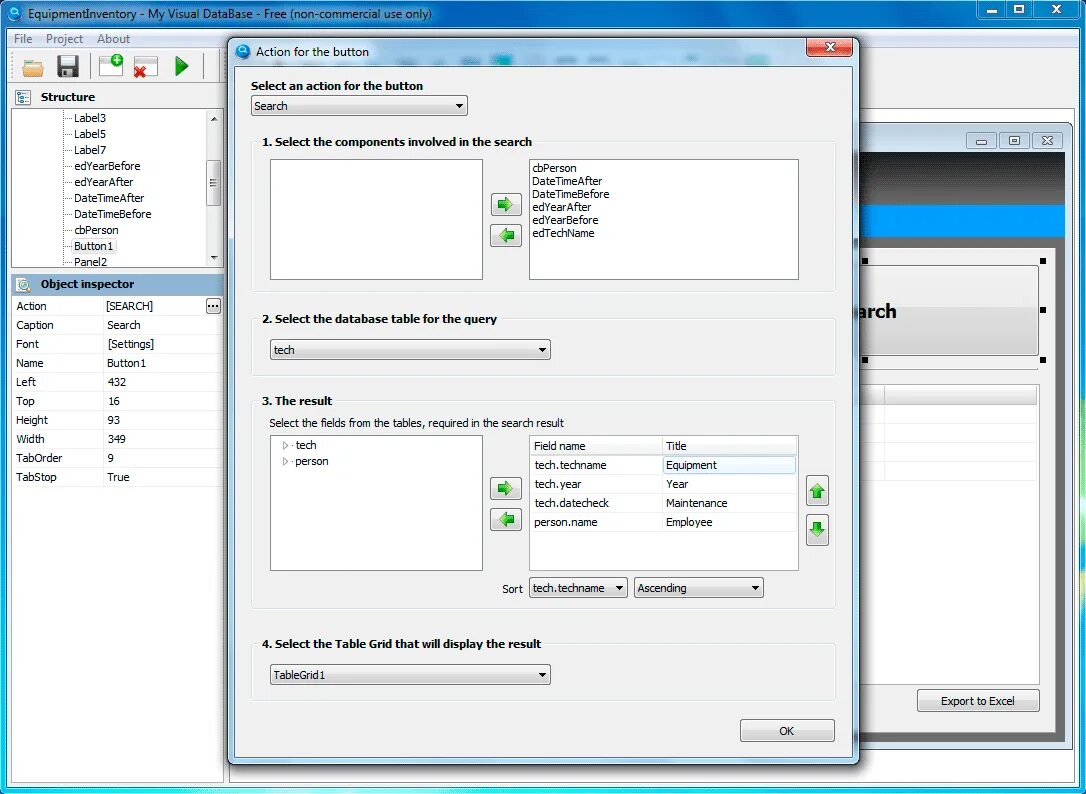1086x794 pixels.
Task: Open the Sort field dropdown tech.techname
Action: (578, 588)
